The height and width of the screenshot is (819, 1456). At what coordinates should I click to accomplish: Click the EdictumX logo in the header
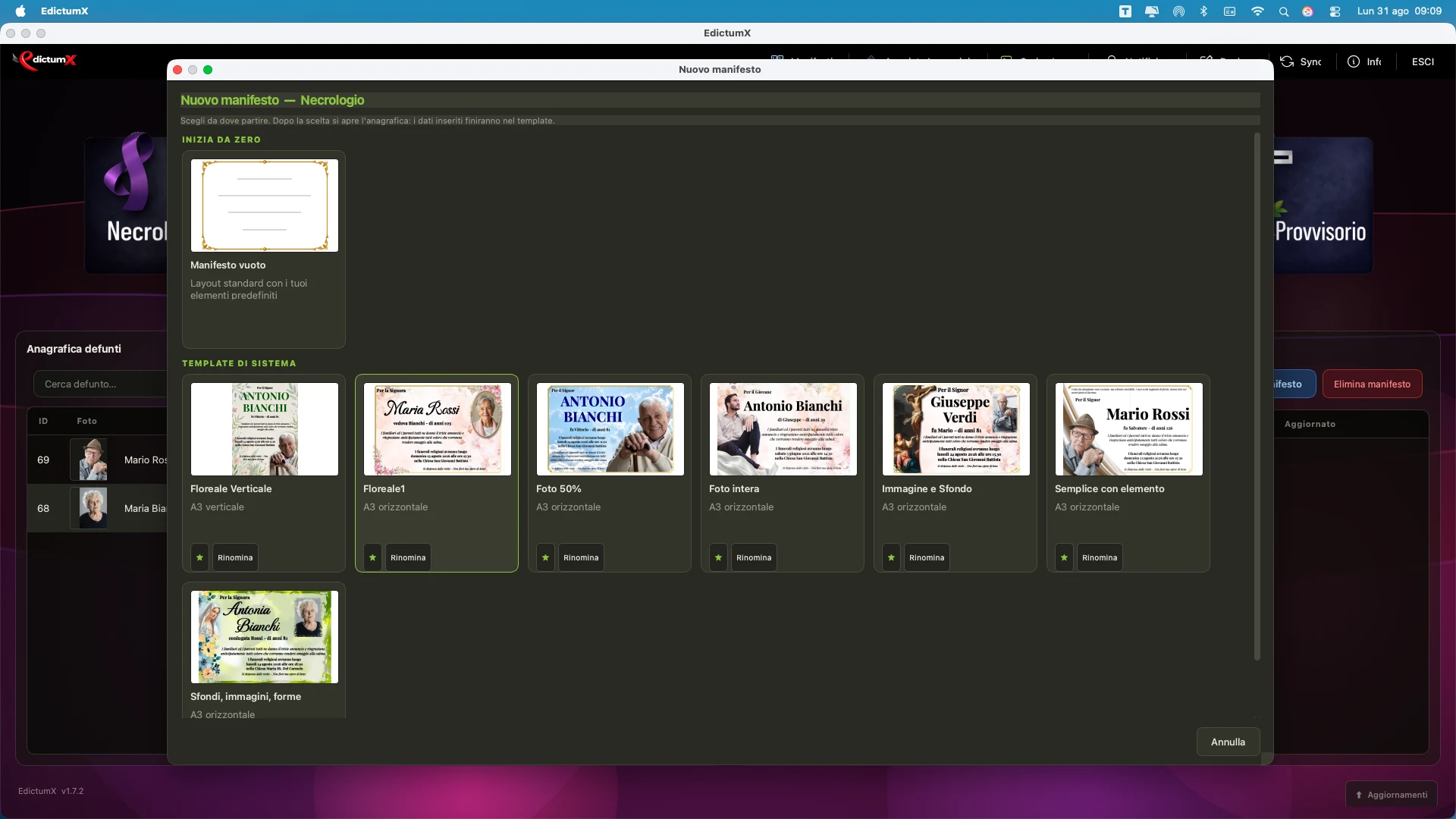[45, 60]
